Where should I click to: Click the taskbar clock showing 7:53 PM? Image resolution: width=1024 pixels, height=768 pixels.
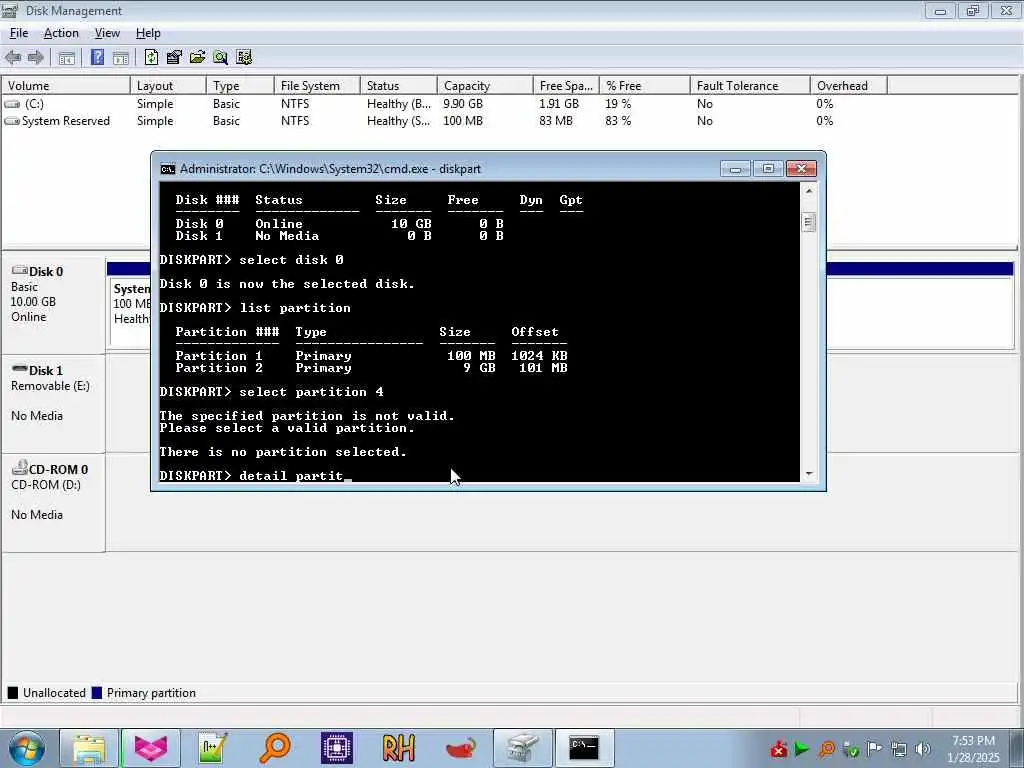coord(973,749)
